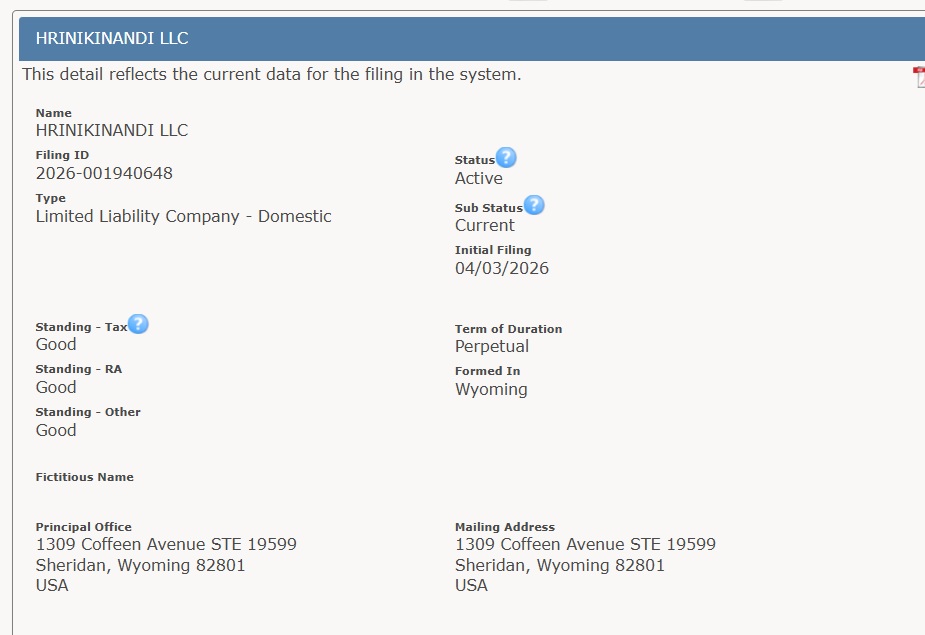Click the Limited Liability Company - Domestic type
The height and width of the screenshot is (635, 925).
[183, 216]
